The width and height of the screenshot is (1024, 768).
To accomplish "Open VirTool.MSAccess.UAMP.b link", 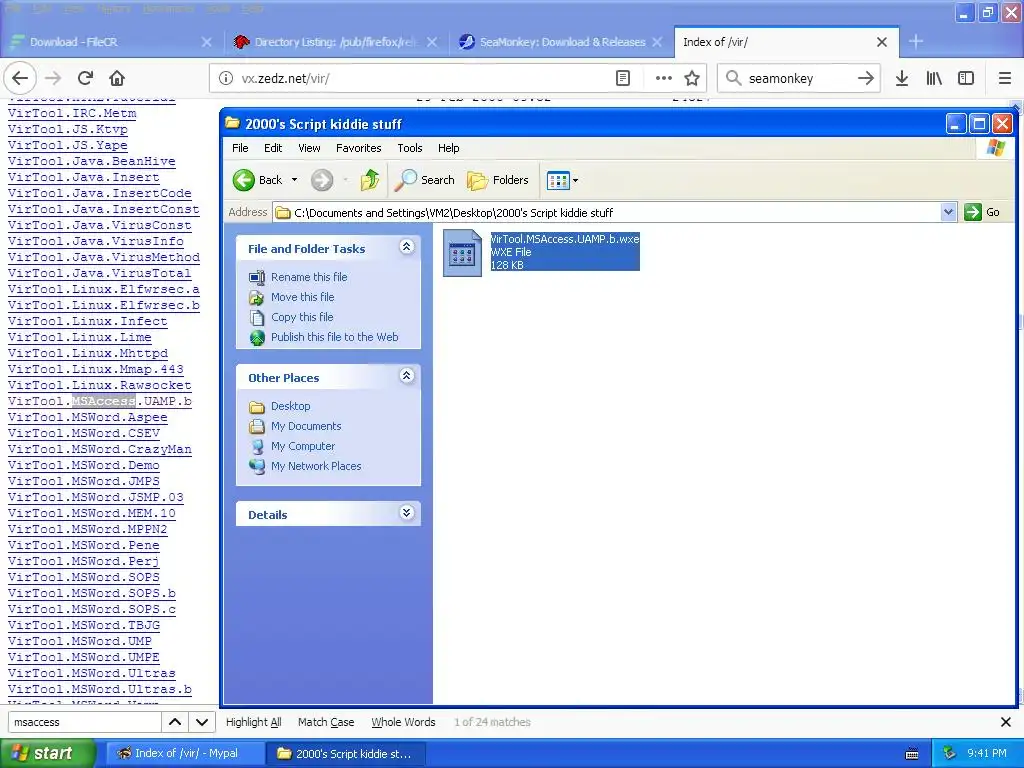I will click(x=100, y=401).
